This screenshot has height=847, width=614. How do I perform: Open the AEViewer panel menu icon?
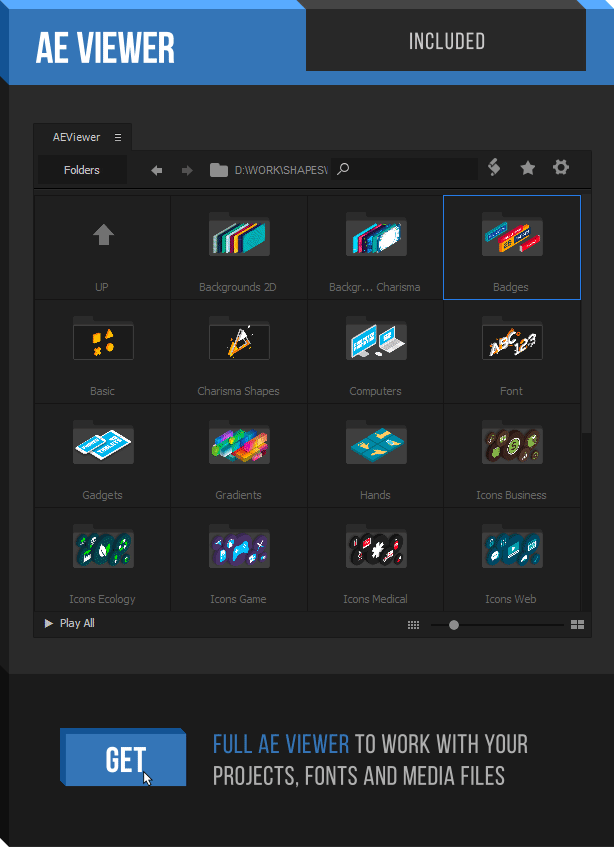[118, 137]
